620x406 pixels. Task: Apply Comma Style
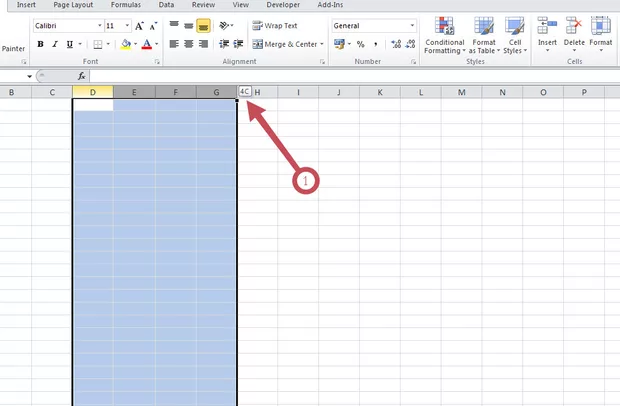[x=375, y=44]
